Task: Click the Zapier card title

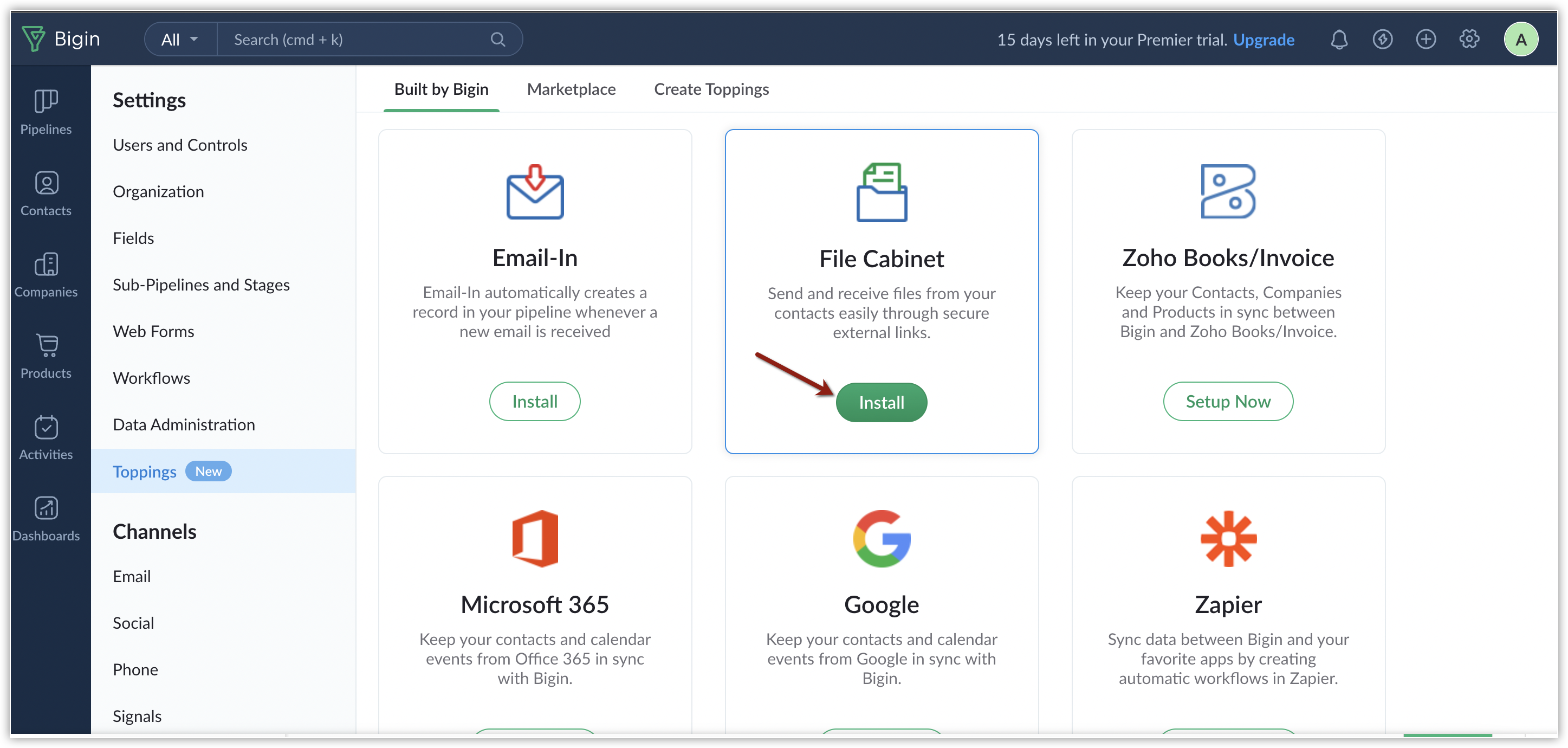Action: (x=1228, y=605)
